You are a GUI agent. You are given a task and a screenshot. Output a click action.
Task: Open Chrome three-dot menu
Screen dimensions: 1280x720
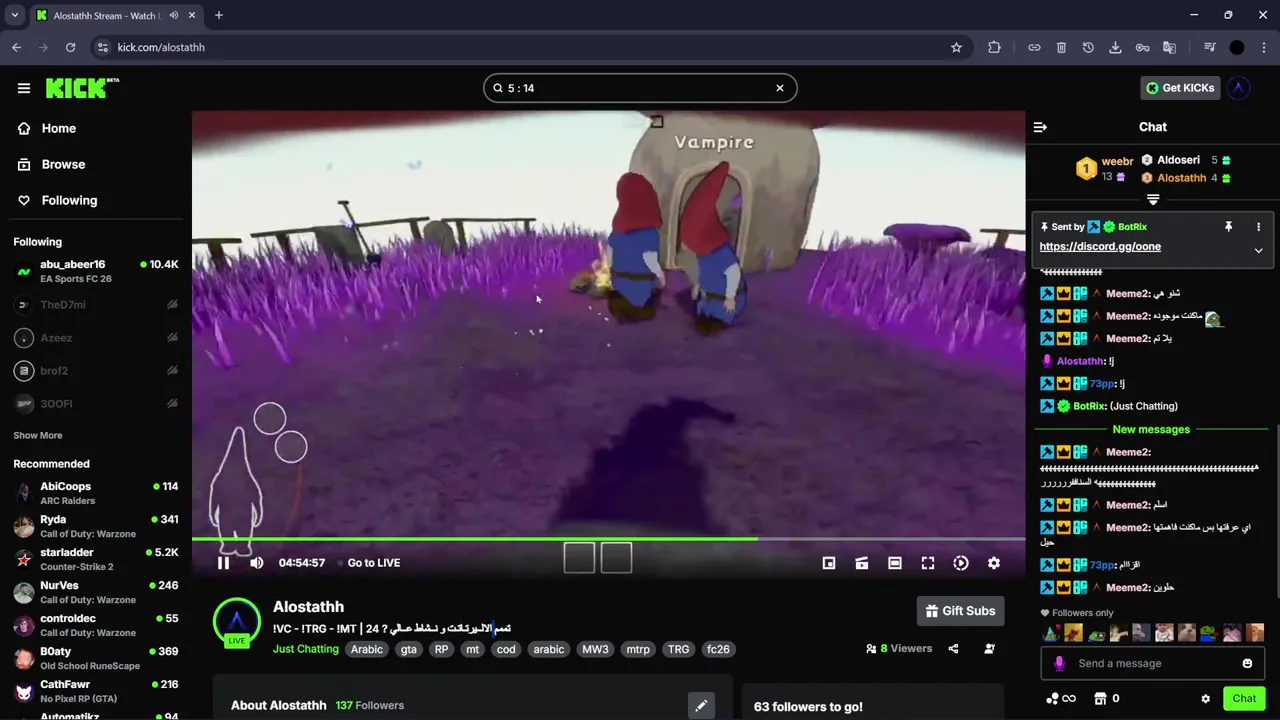point(1263,47)
